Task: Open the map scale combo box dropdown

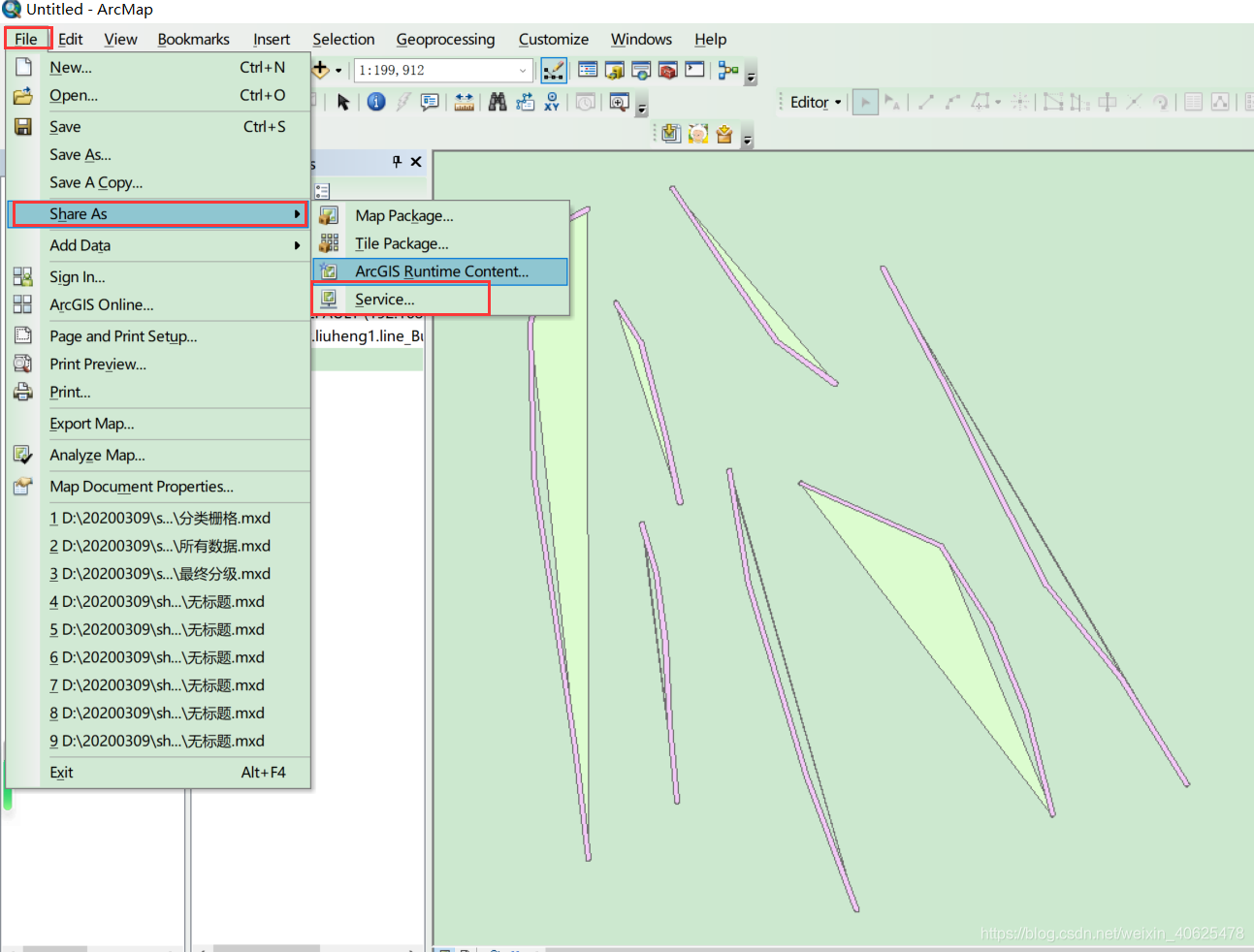Action: [523, 71]
